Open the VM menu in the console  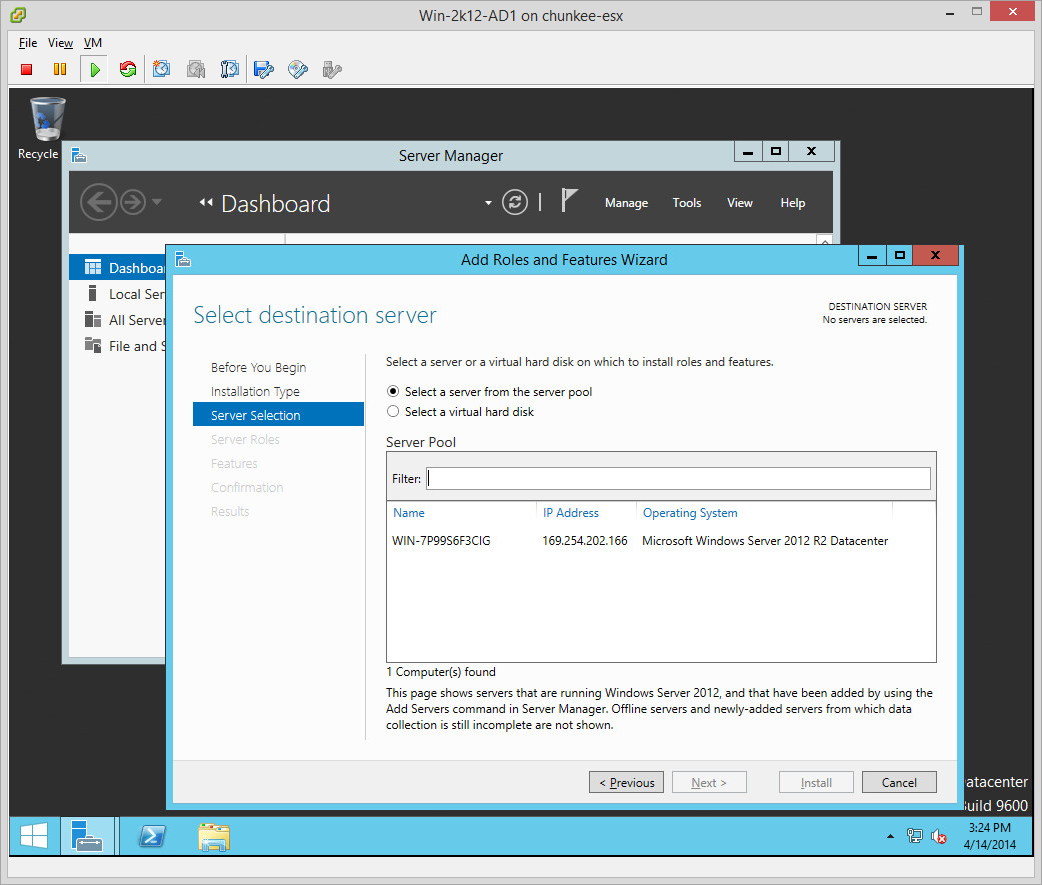point(93,43)
